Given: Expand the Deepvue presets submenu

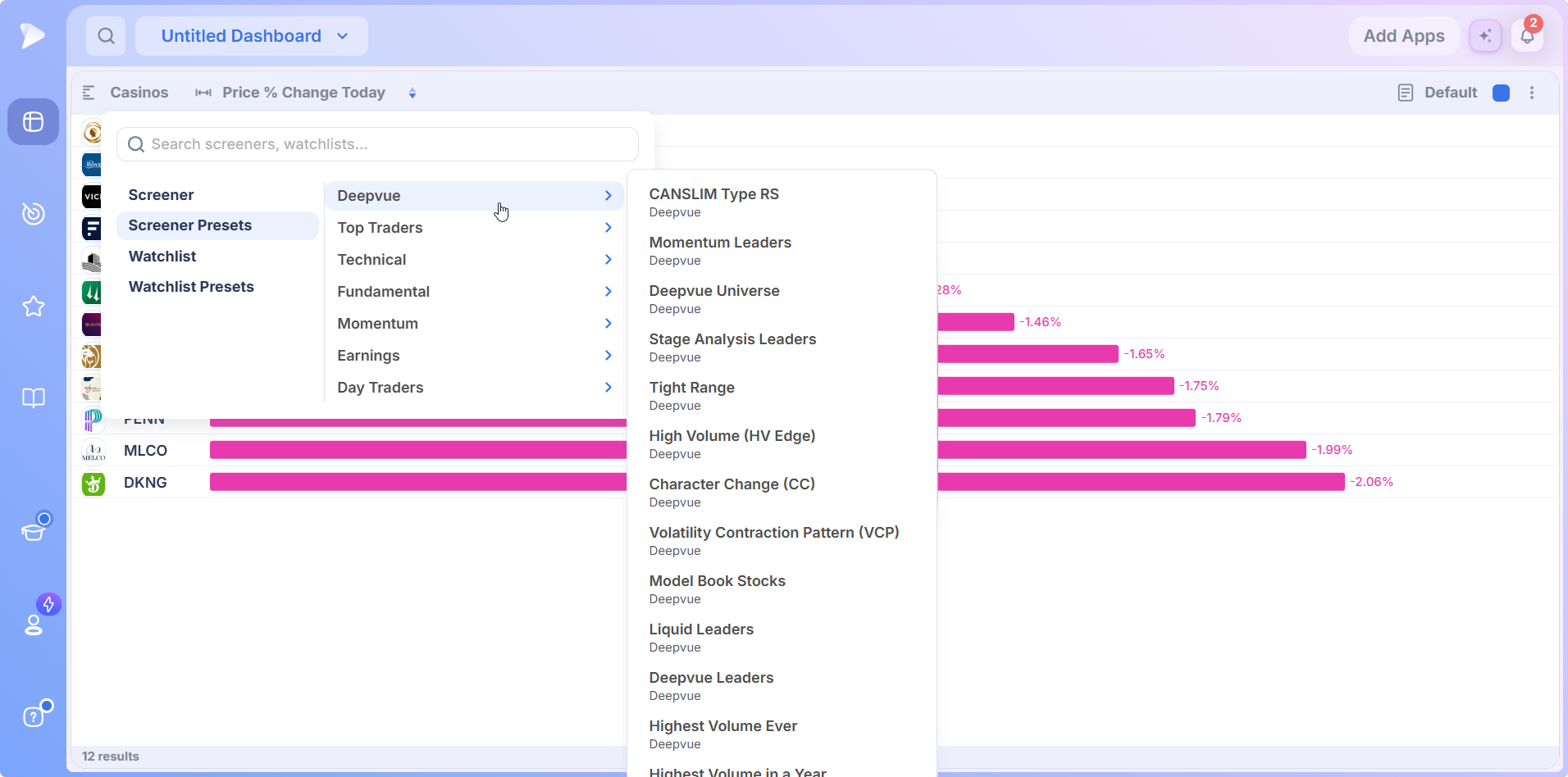Looking at the screenshot, I should click(475, 196).
